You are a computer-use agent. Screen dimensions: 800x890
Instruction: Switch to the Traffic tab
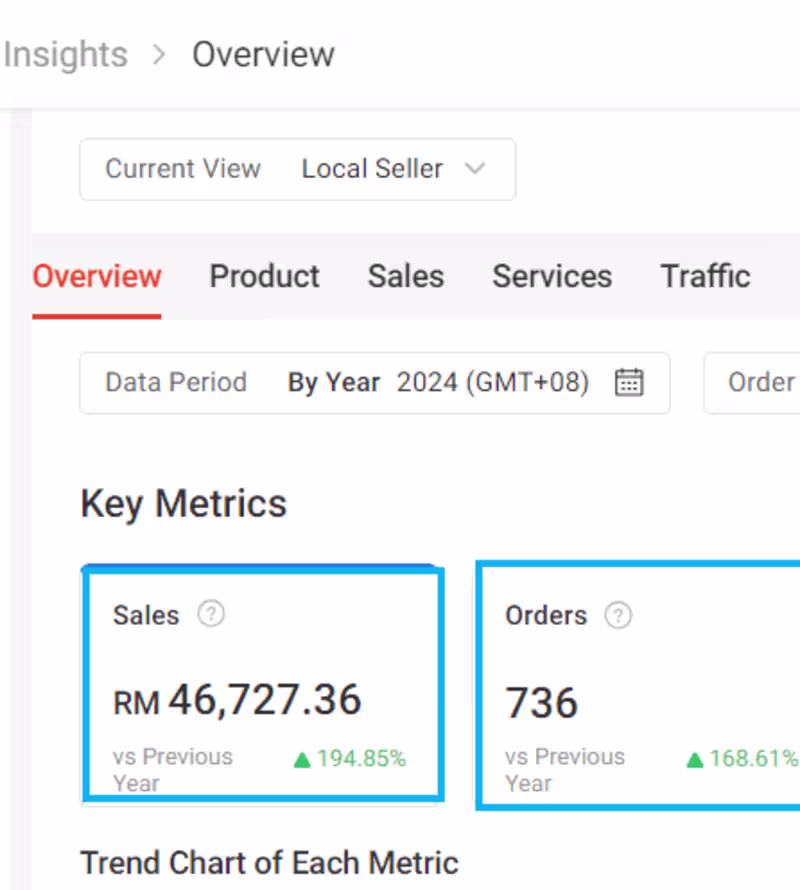point(705,276)
